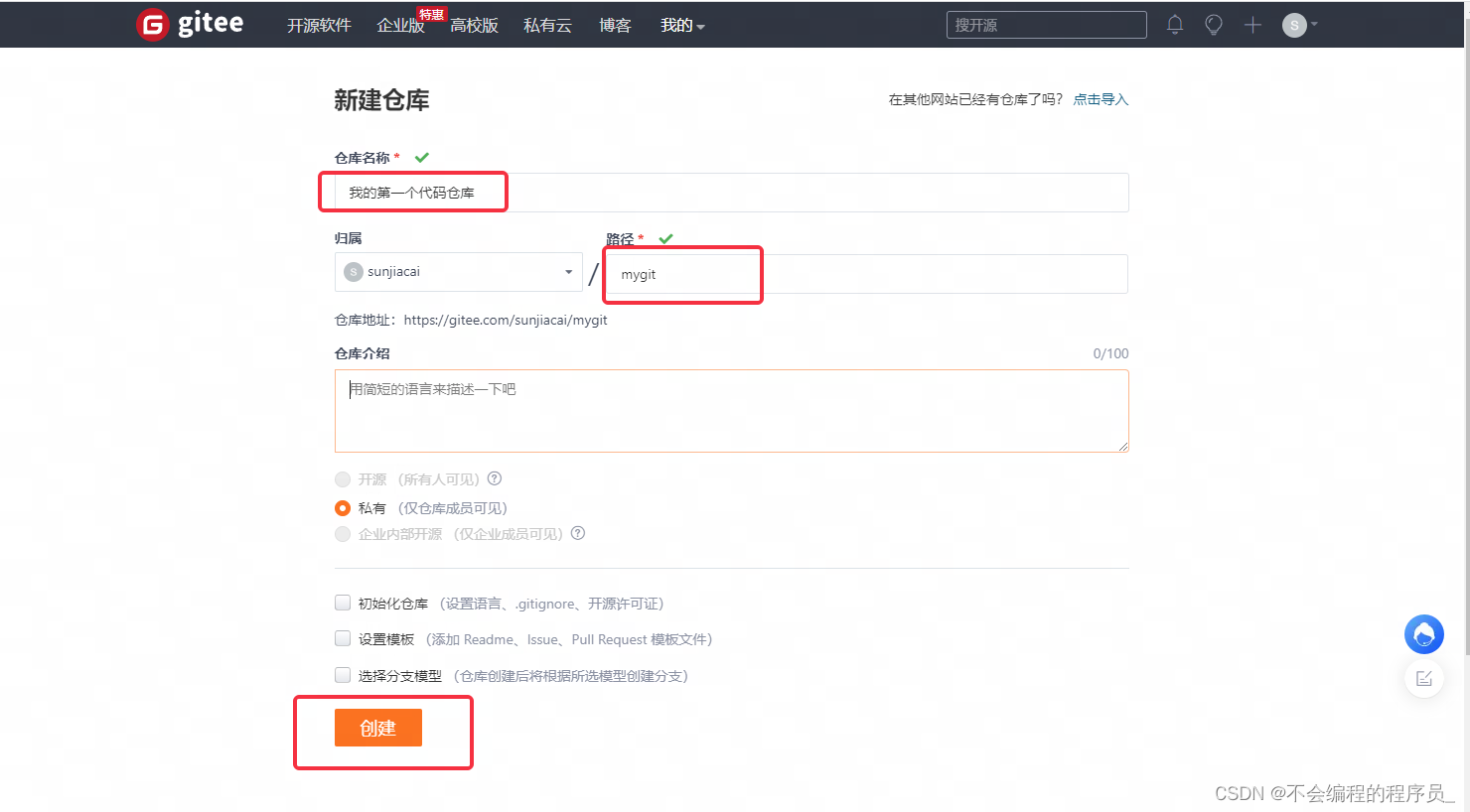Click the 0/100 character counter
The image size is (1470, 812).
1110,353
